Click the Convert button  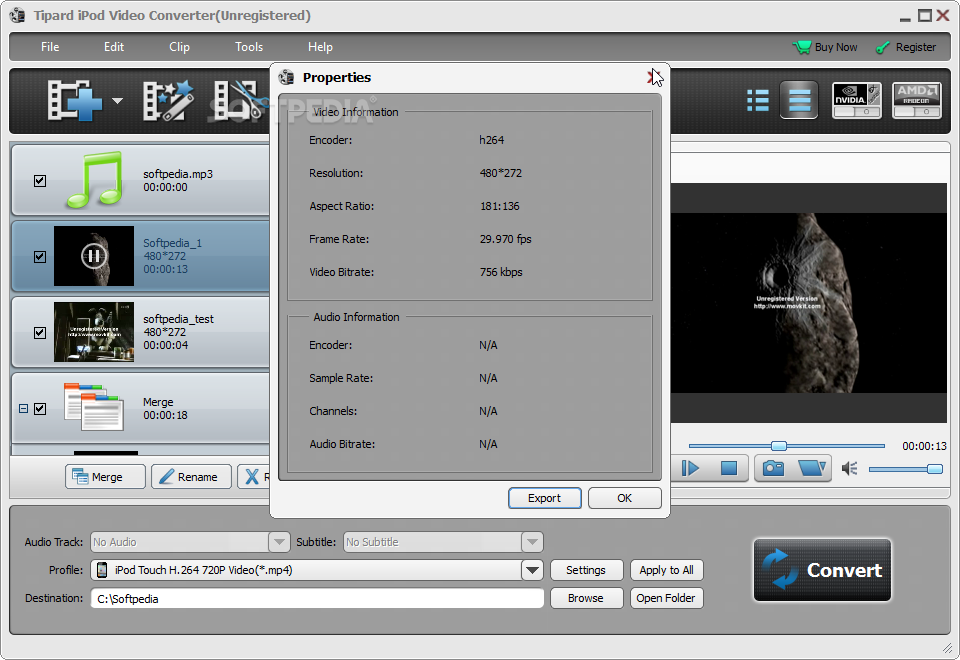822,570
